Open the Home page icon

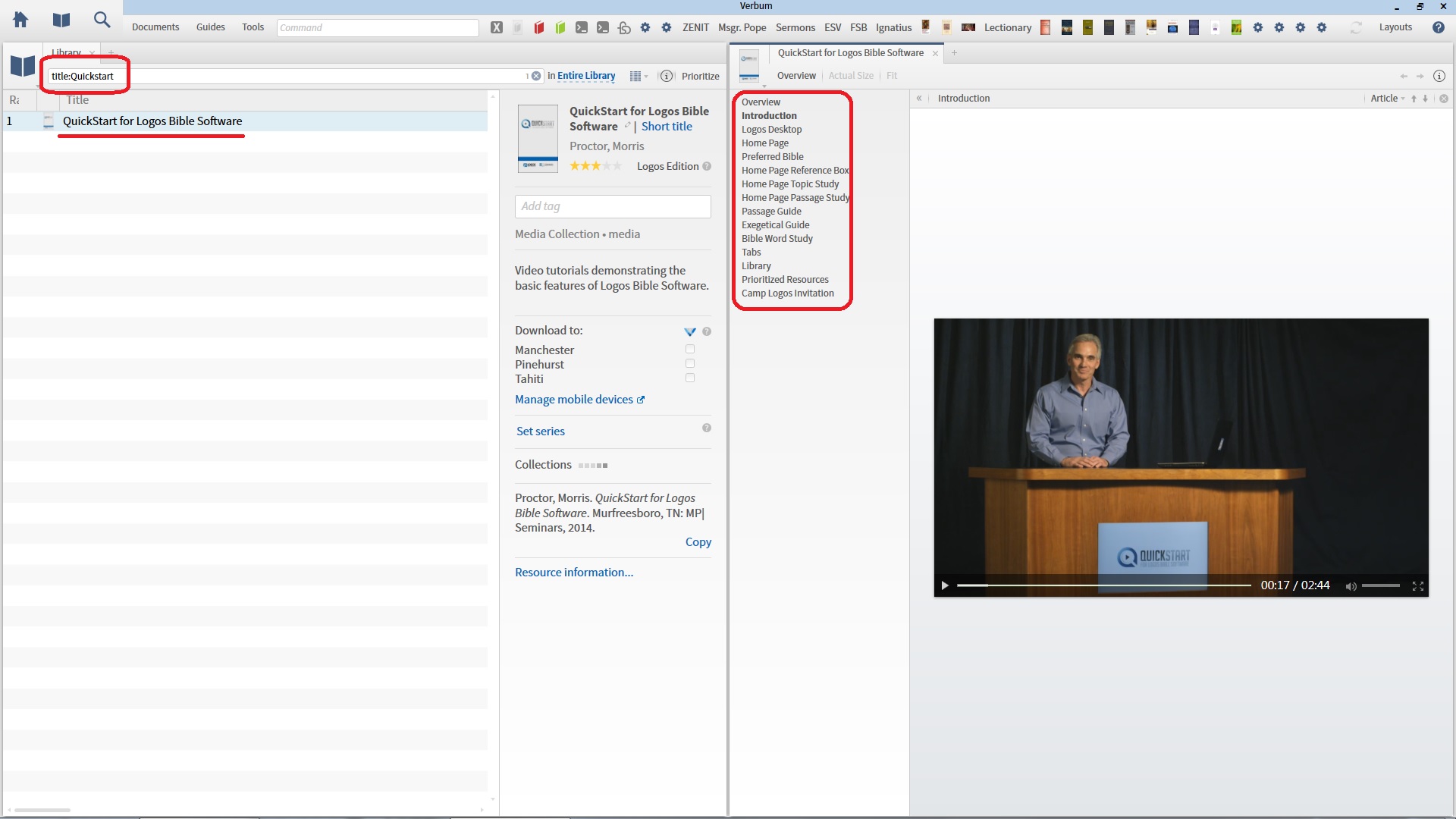tap(20, 20)
